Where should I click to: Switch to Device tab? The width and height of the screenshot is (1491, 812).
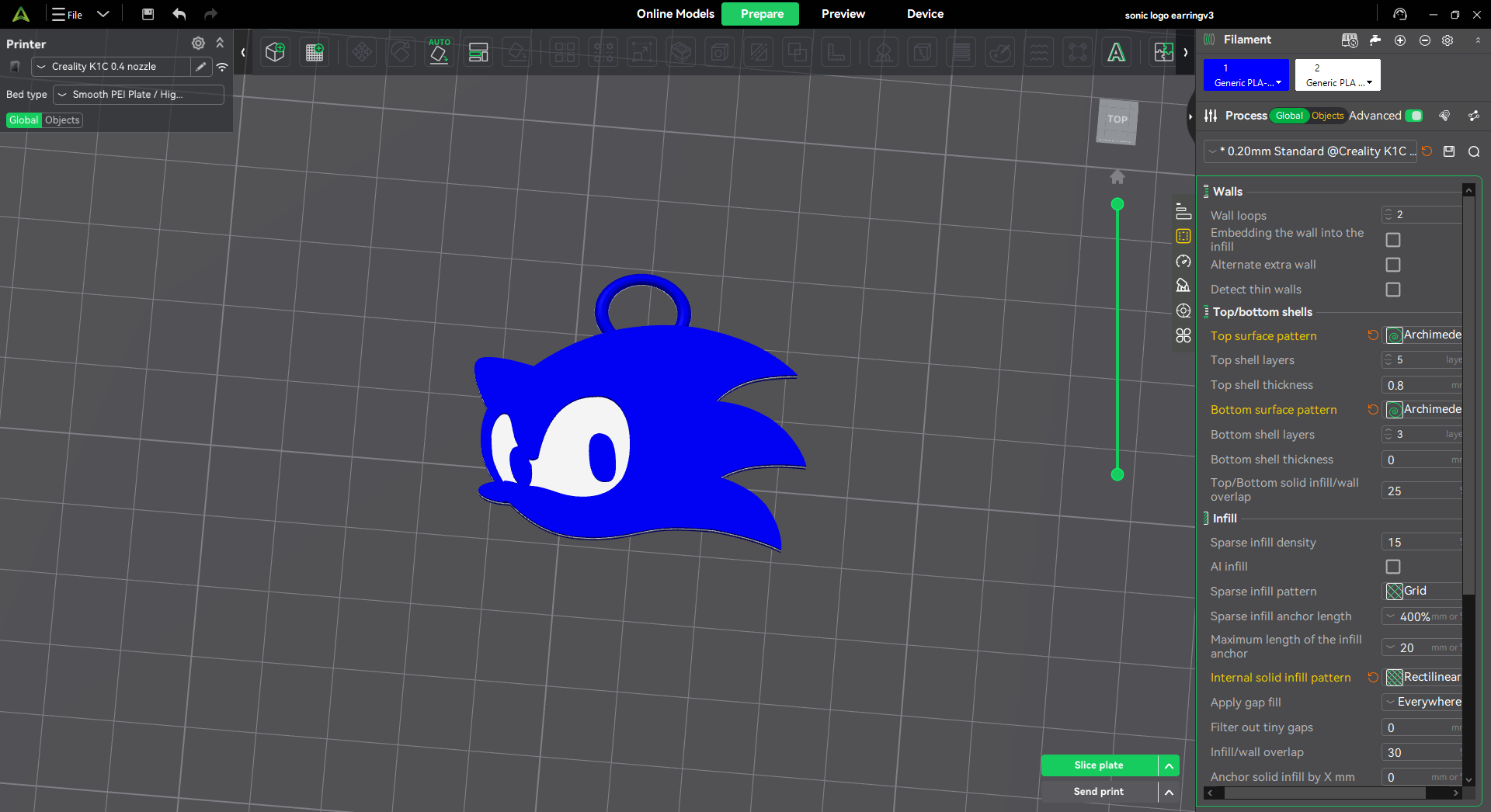click(x=925, y=14)
